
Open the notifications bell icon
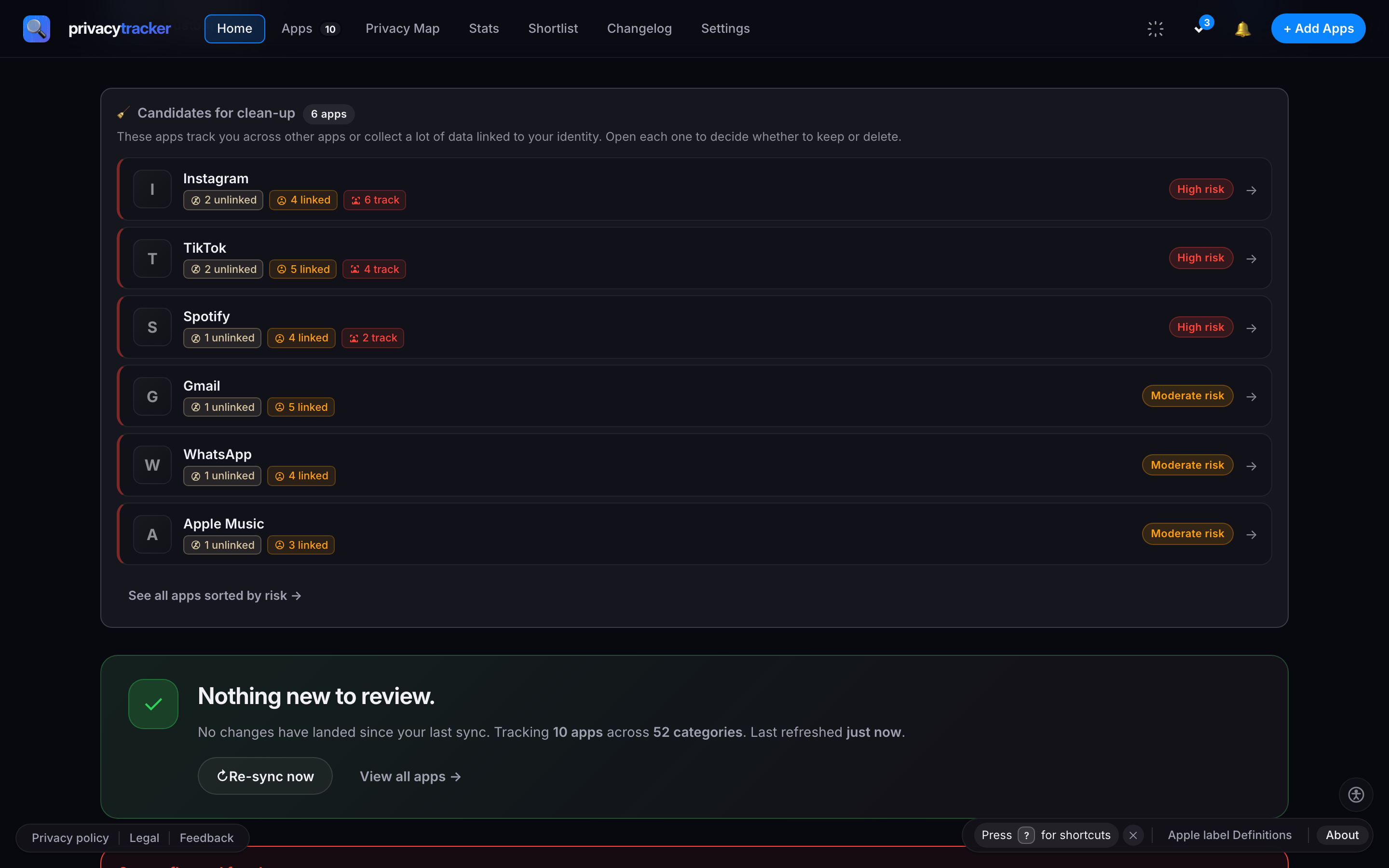pos(1243,29)
